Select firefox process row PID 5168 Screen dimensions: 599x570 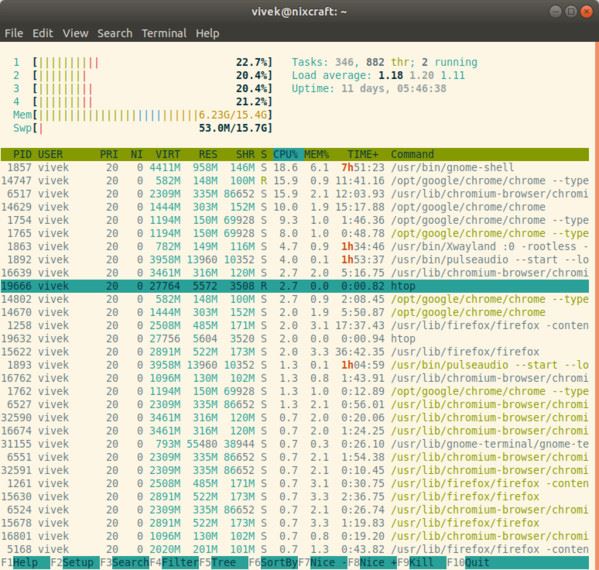pos(295,549)
